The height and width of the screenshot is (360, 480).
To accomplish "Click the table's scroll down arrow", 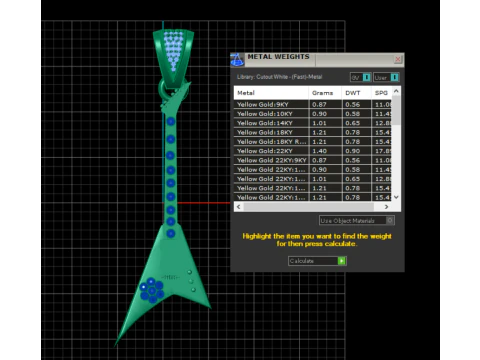I will pos(396,197).
